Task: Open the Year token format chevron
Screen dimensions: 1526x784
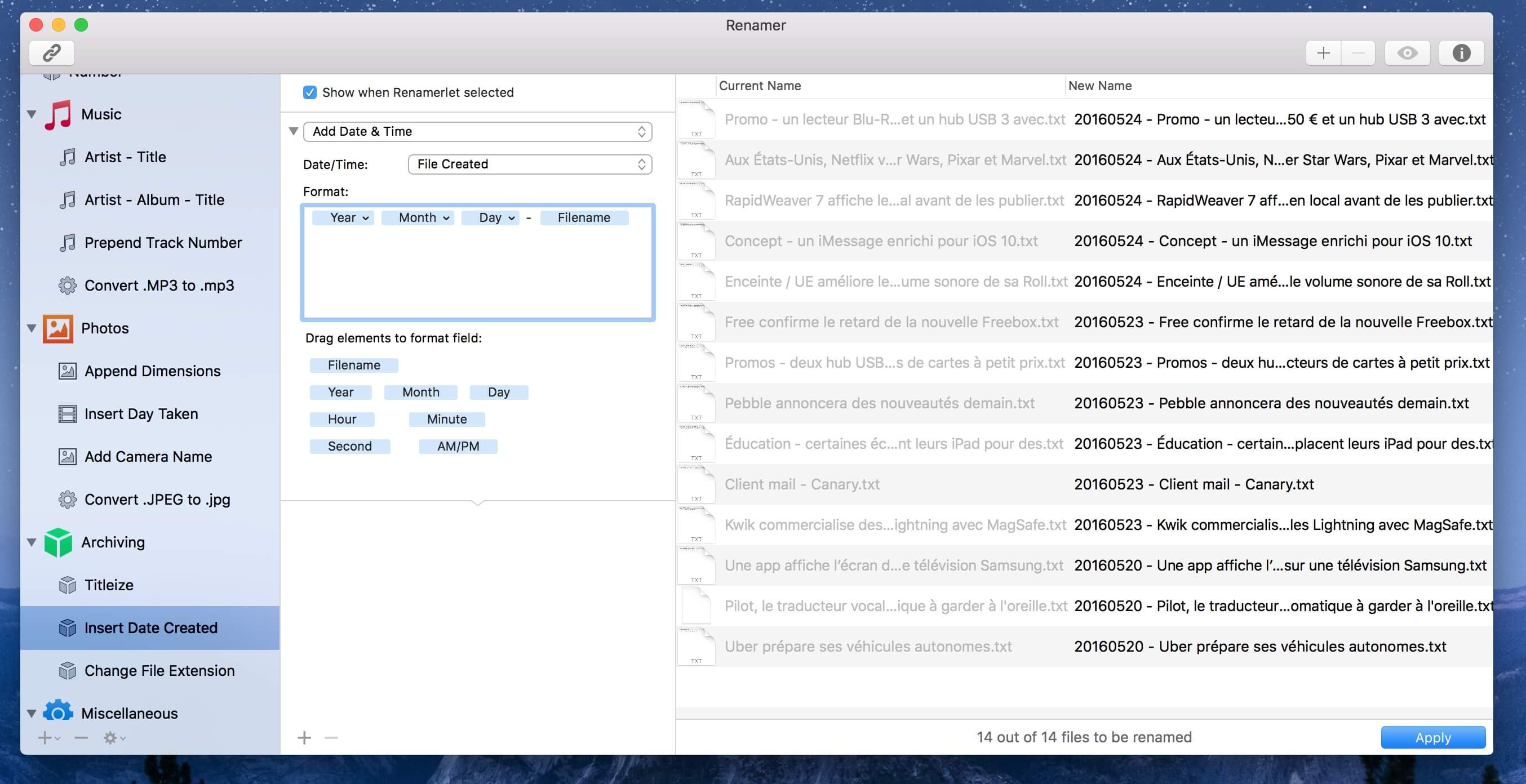Action: [366, 218]
